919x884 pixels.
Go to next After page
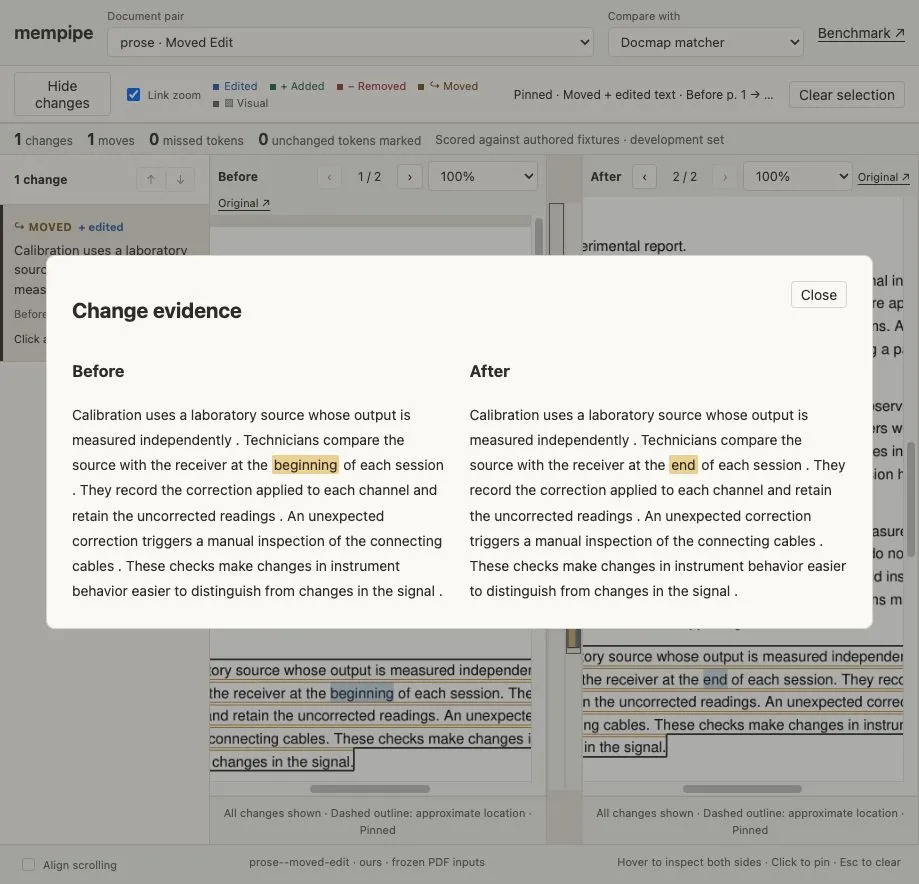(724, 176)
